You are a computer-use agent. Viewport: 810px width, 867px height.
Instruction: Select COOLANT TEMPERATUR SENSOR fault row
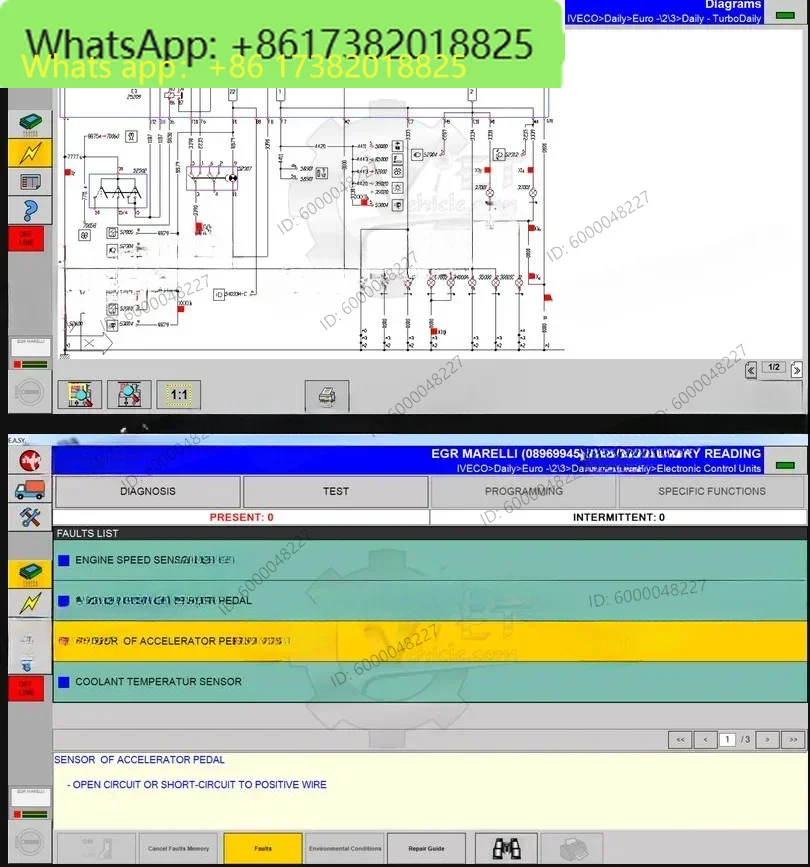point(430,682)
